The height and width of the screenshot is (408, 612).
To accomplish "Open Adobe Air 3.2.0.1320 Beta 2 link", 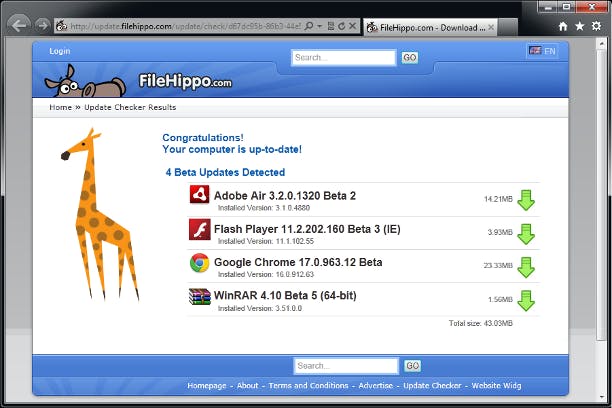I will (285, 196).
